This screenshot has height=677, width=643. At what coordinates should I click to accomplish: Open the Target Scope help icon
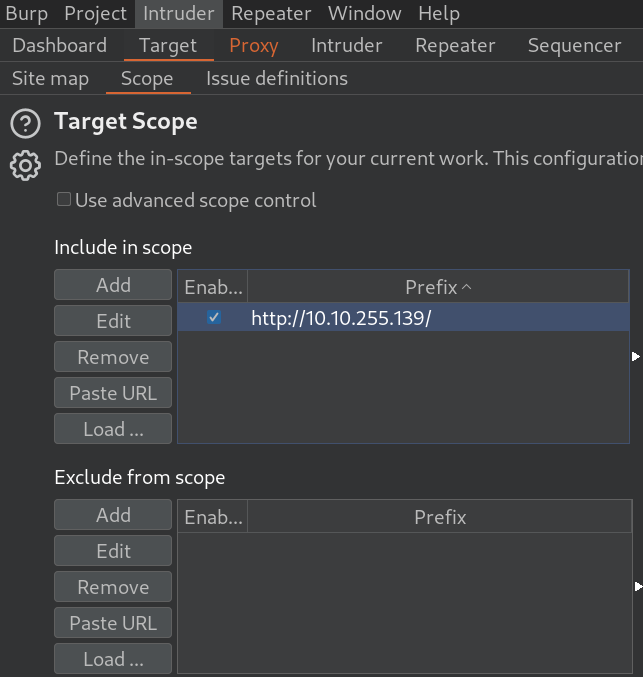tap(25, 123)
